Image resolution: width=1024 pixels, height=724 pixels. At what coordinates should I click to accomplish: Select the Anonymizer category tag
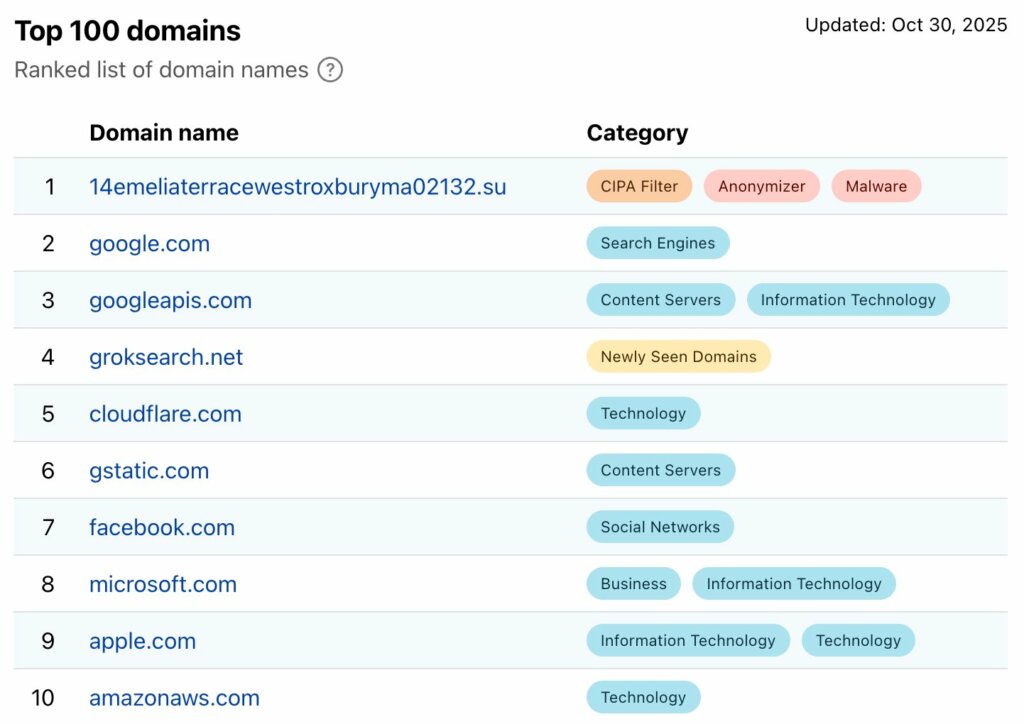(761, 186)
